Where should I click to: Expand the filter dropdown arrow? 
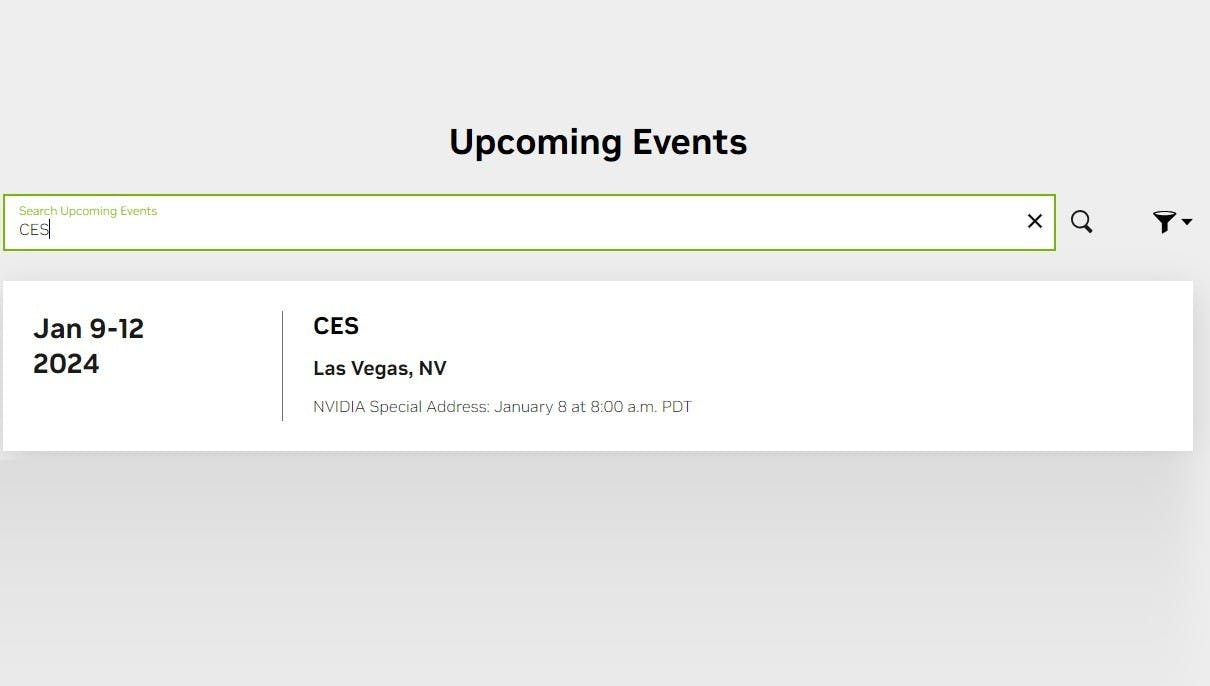[x=1187, y=222]
